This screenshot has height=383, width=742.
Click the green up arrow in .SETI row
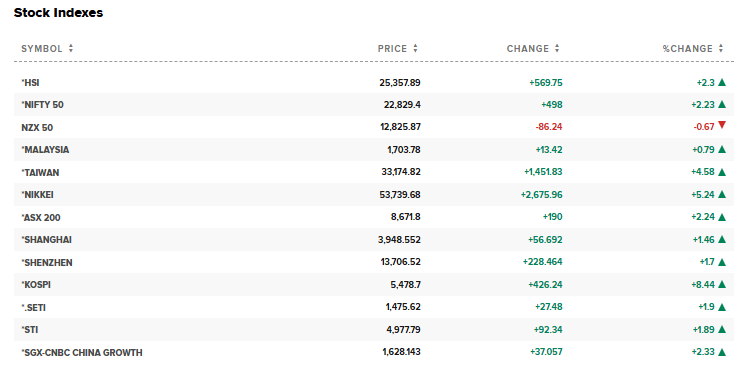[x=722, y=307]
